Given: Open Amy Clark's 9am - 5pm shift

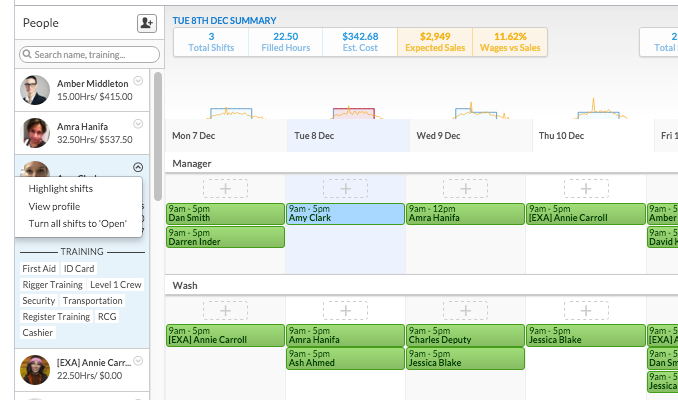Looking at the screenshot, I should click(345, 213).
